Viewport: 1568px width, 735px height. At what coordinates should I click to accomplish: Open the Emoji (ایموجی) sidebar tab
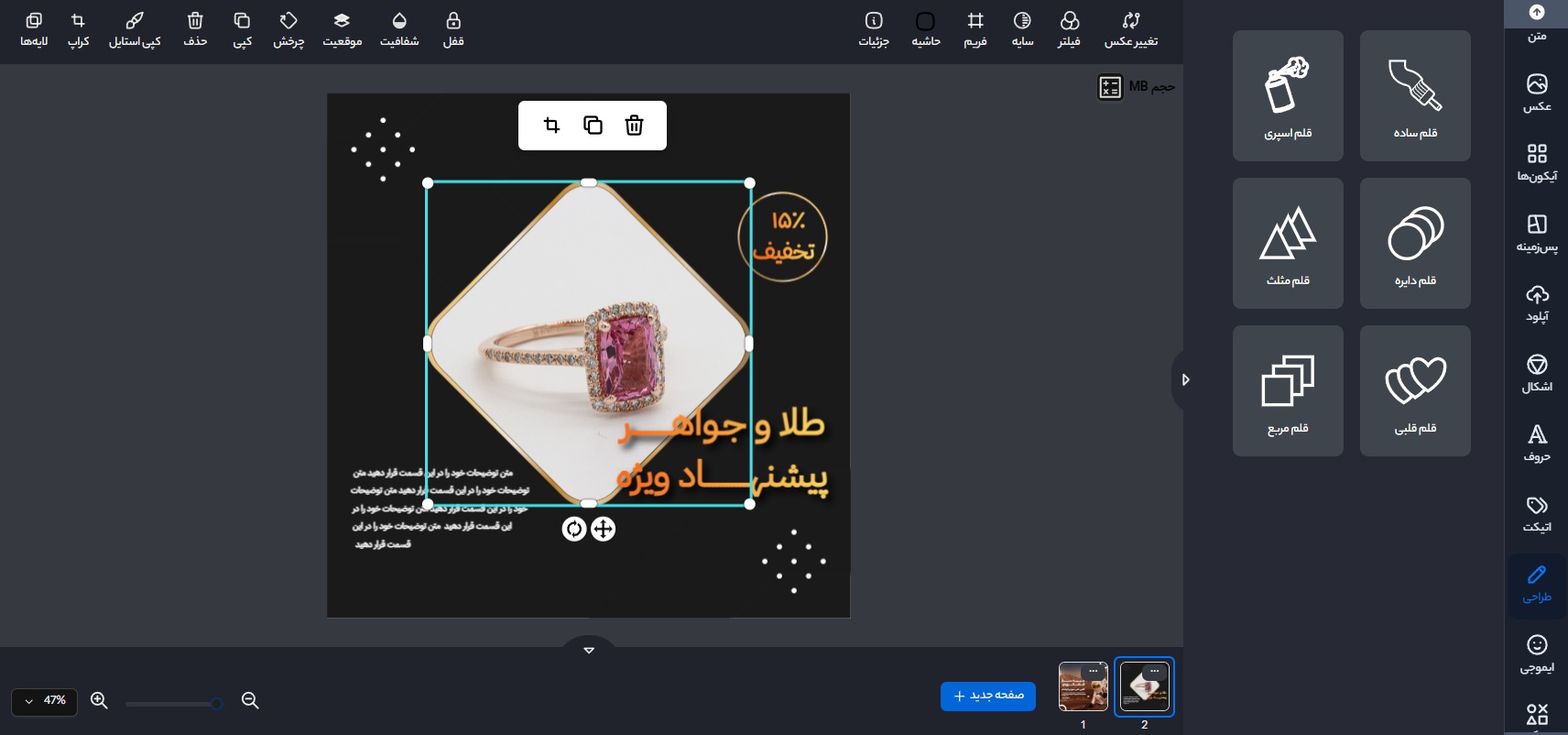(1537, 654)
